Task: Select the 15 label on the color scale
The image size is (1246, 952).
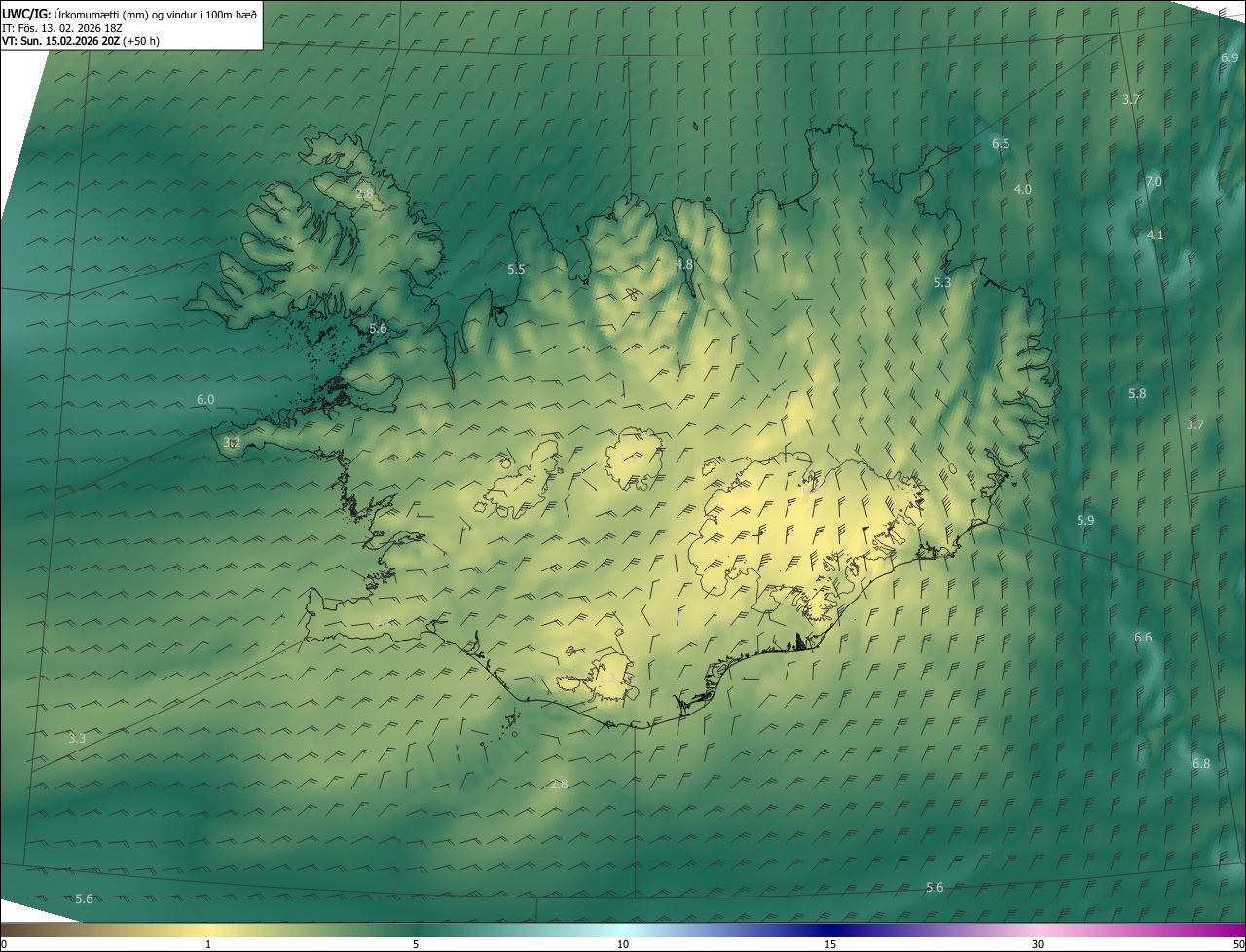Action: 830,944
